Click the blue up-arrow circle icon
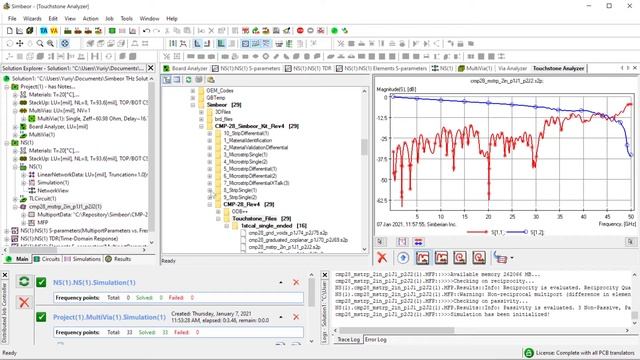The width and height of the screenshot is (640, 360). (403, 258)
